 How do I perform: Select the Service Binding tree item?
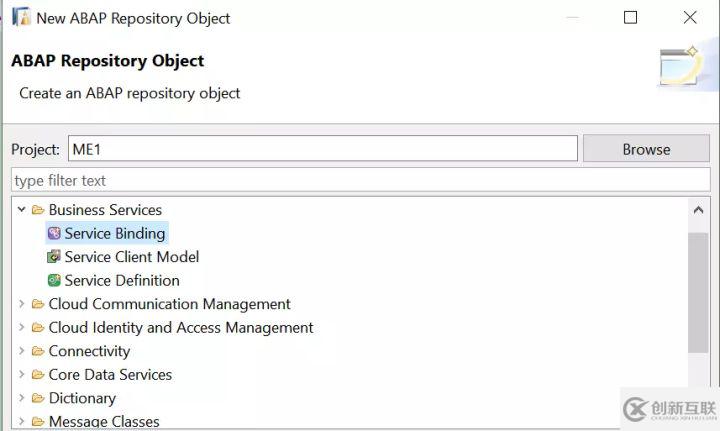(x=114, y=233)
